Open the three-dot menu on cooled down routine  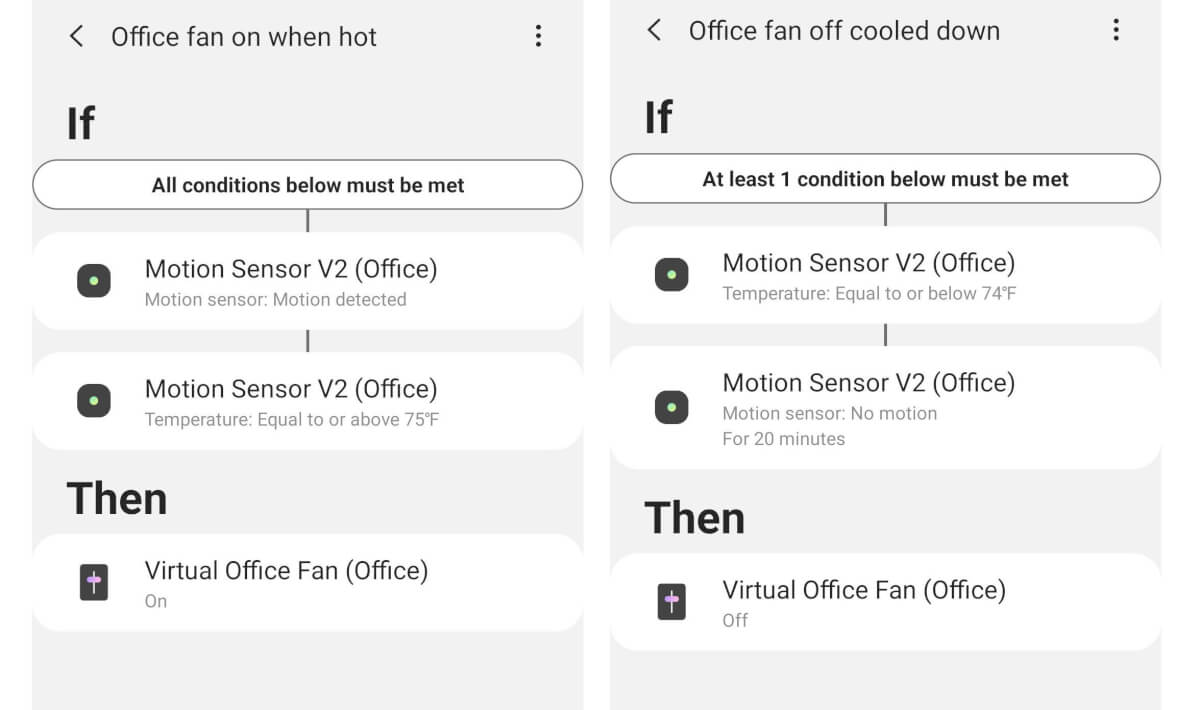click(1116, 31)
